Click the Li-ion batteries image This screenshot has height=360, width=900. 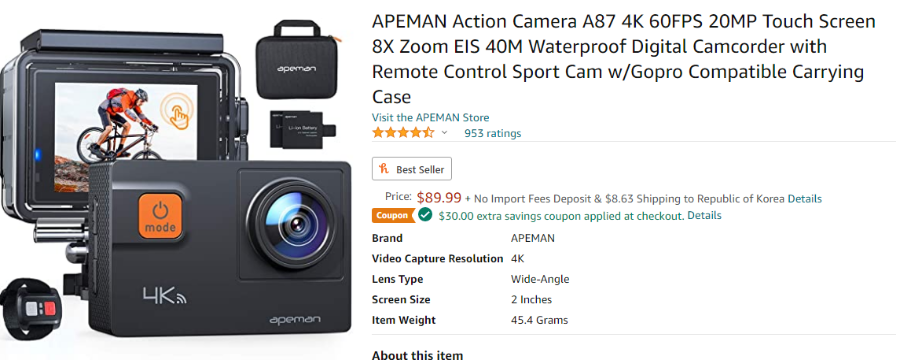[303, 130]
